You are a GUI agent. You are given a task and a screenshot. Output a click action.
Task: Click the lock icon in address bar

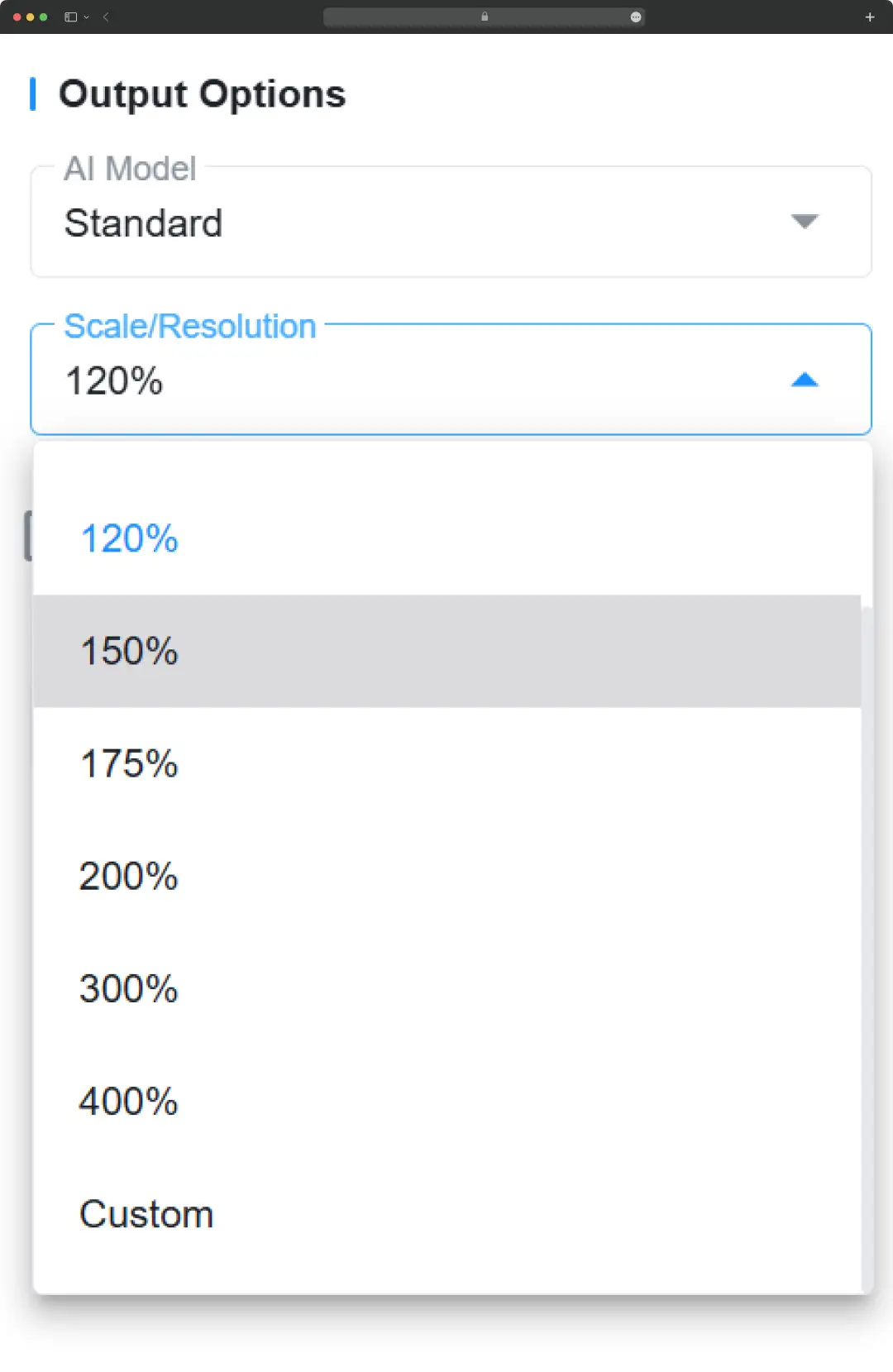[485, 17]
